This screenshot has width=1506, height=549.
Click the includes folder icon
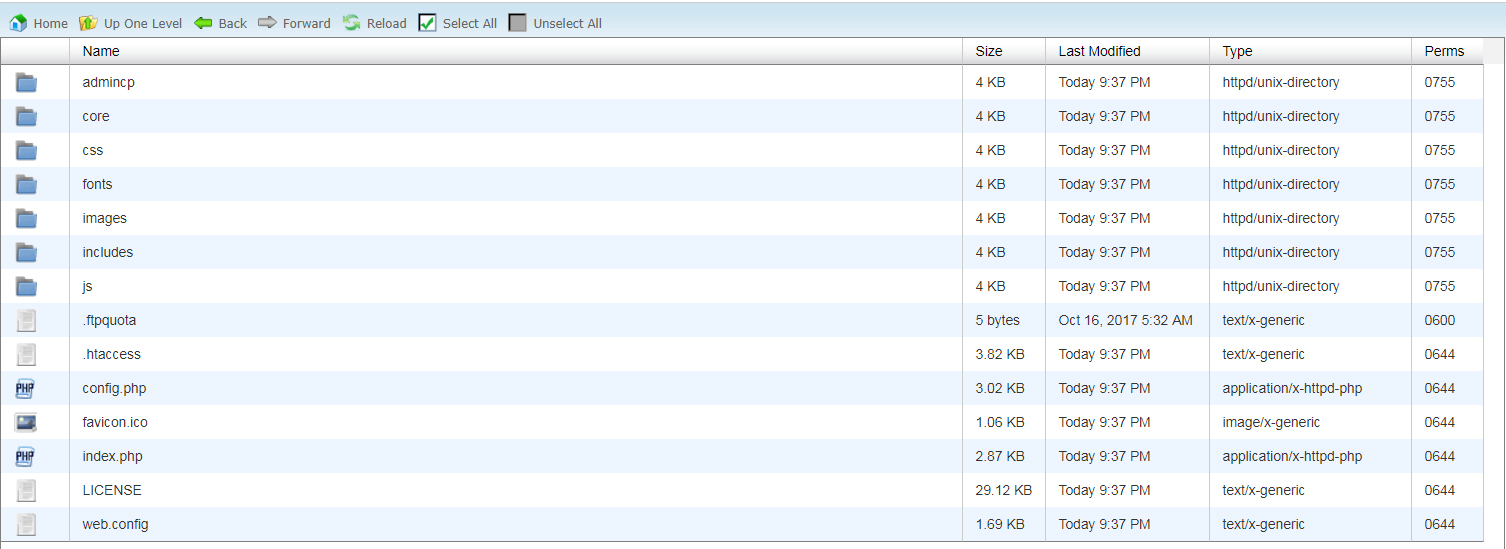click(x=26, y=253)
